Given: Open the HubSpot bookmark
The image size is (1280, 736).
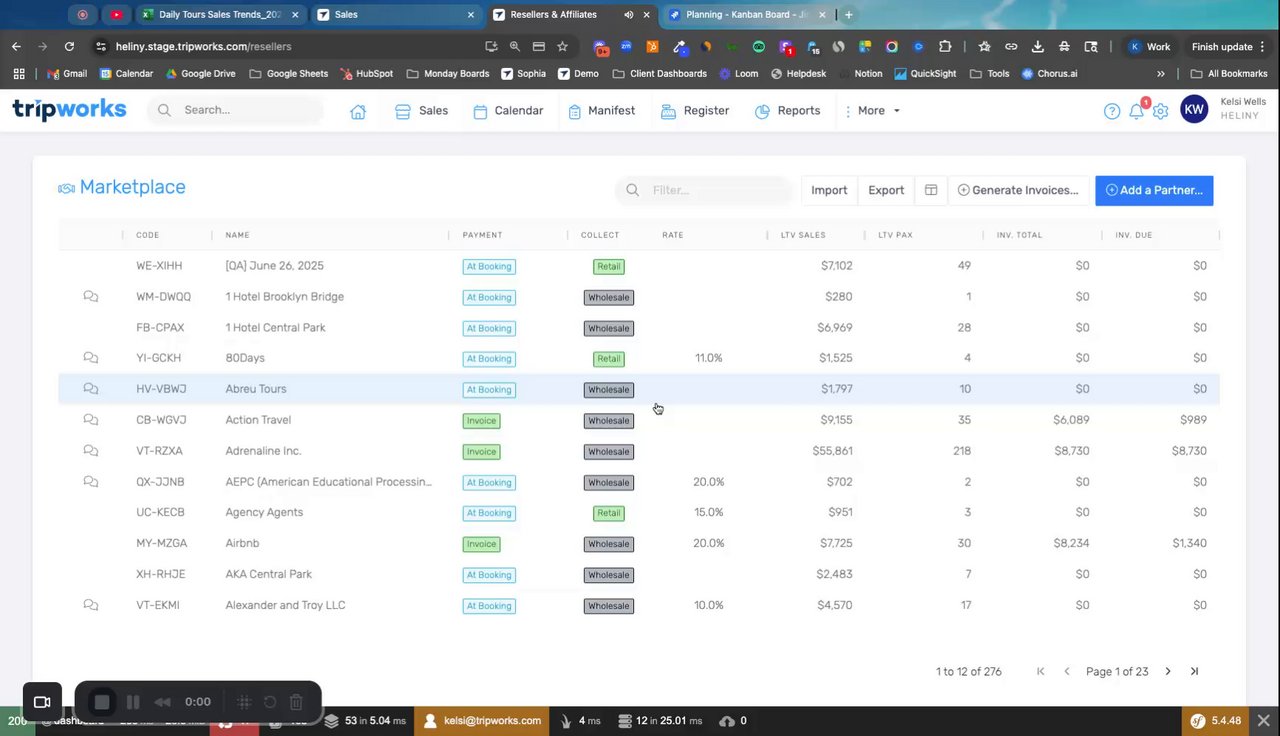Looking at the screenshot, I should (367, 74).
